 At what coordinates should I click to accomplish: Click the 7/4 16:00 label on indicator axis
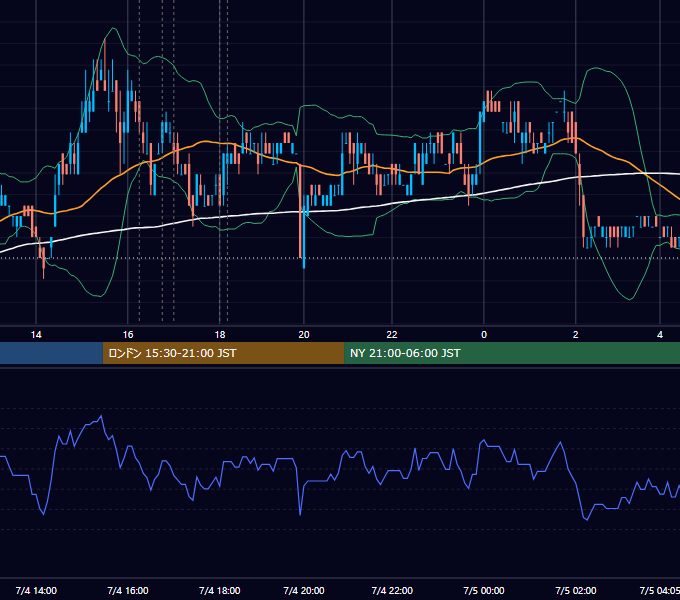pyautogui.click(x=128, y=590)
